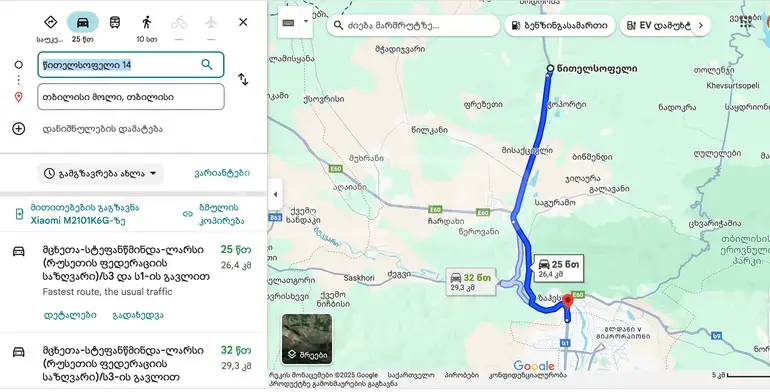This screenshot has height=392, width=770.
Task: Swap origin and destination arrows
Action: (x=243, y=79)
